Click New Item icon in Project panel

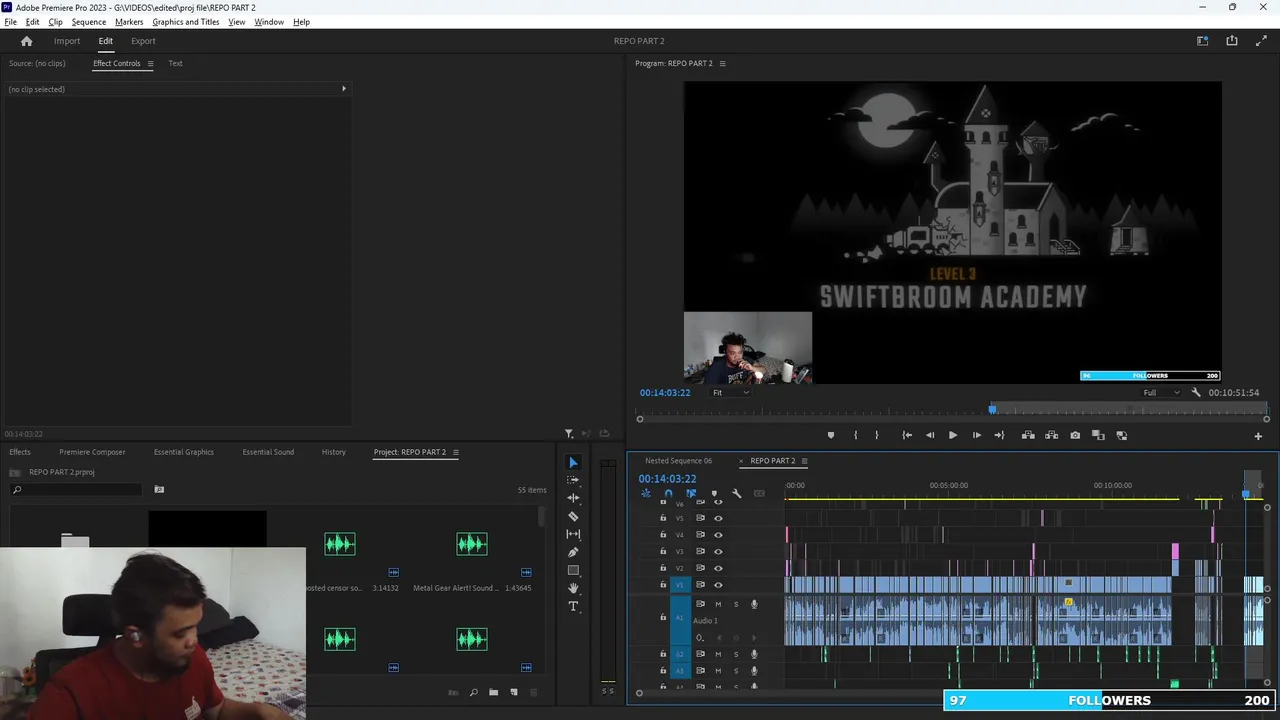click(514, 692)
